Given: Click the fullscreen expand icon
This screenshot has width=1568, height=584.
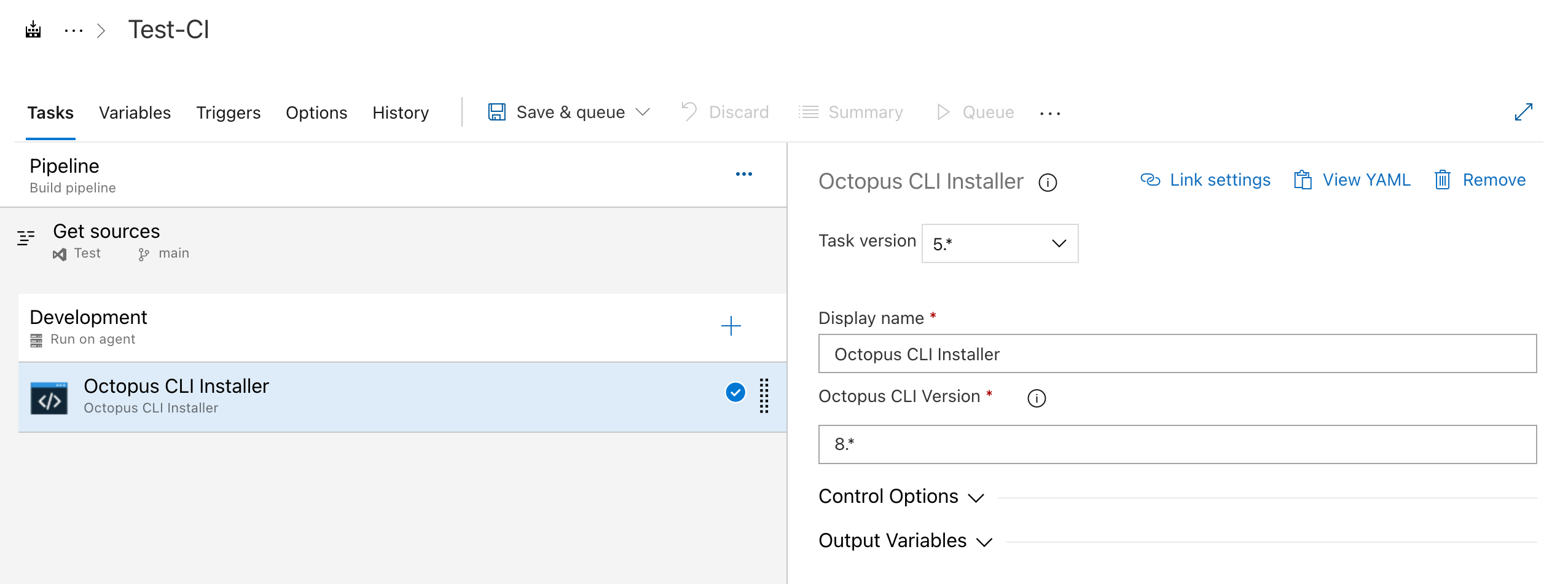Looking at the screenshot, I should point(1524,111).
